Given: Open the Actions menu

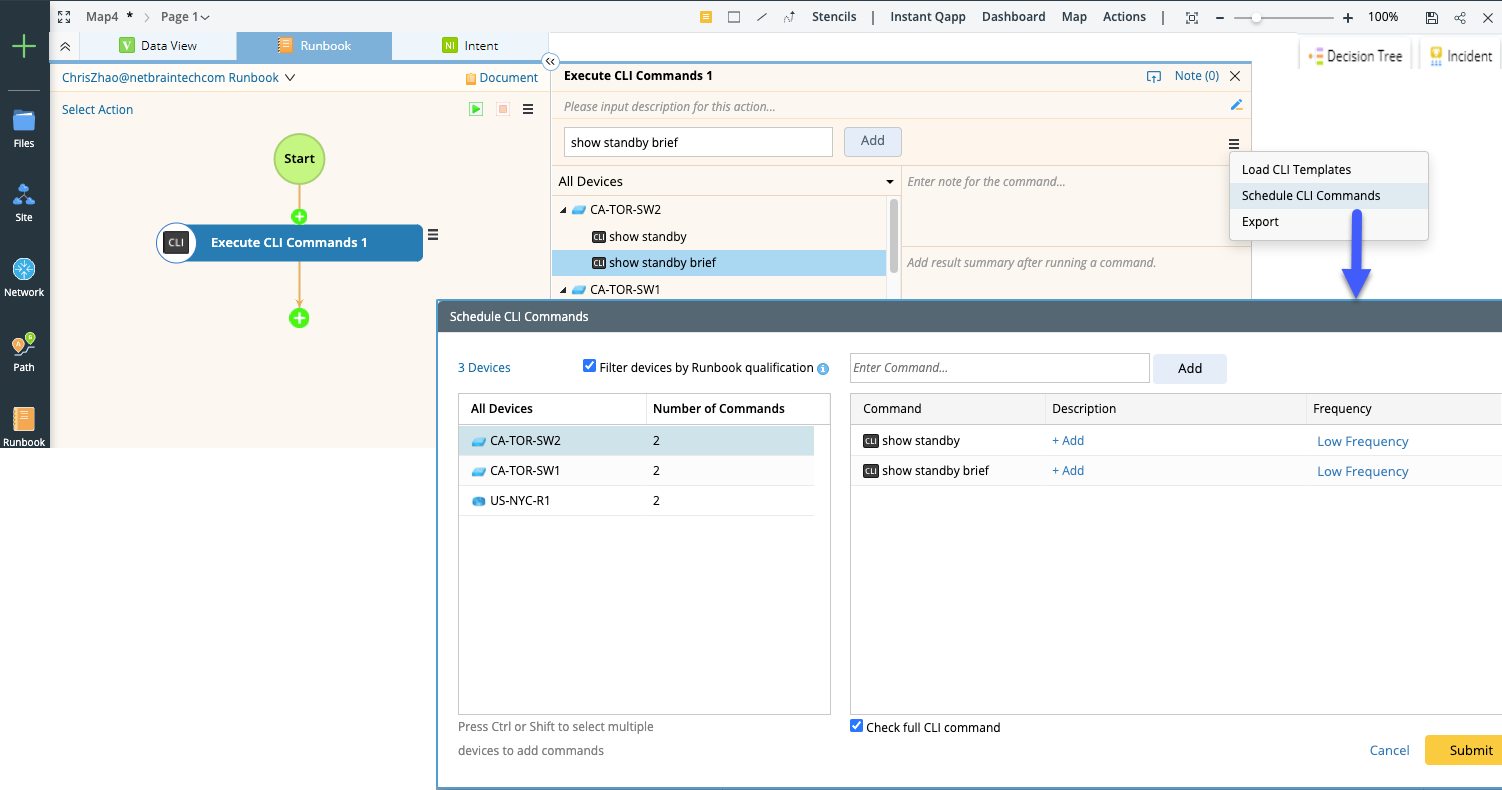Looking at the screenshot, I should click(x=1124, y=17).
